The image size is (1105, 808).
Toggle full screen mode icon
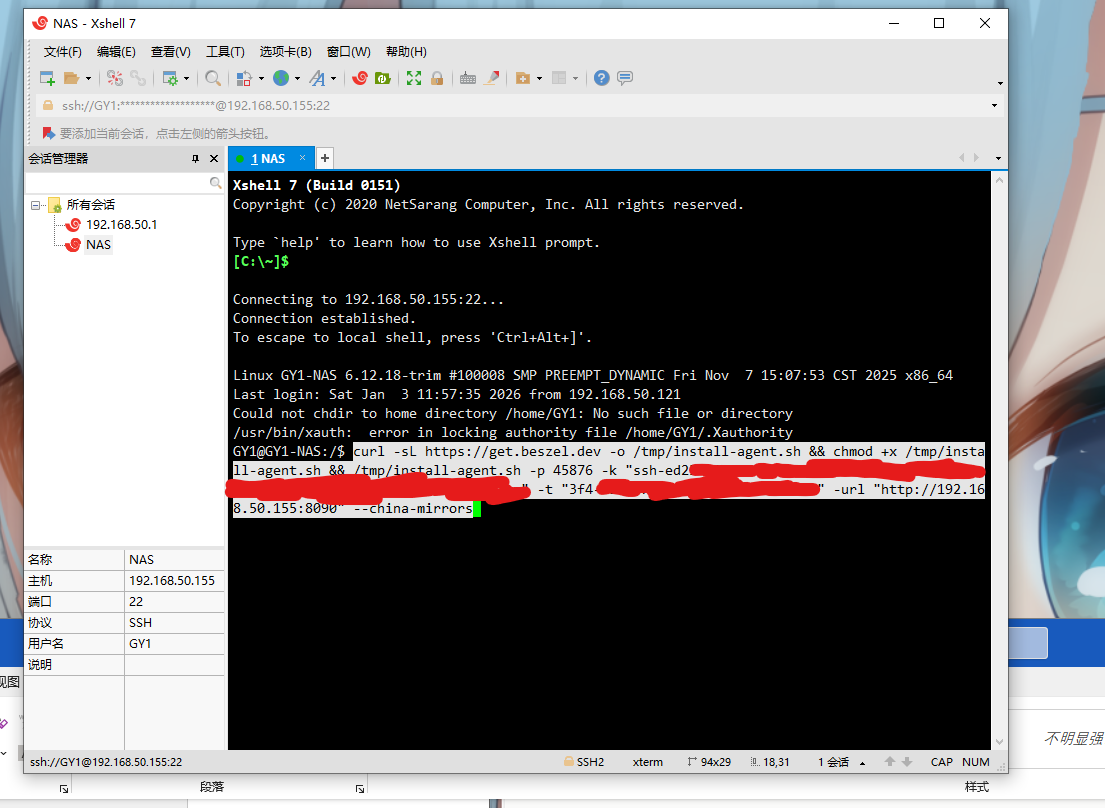point(413,78)
